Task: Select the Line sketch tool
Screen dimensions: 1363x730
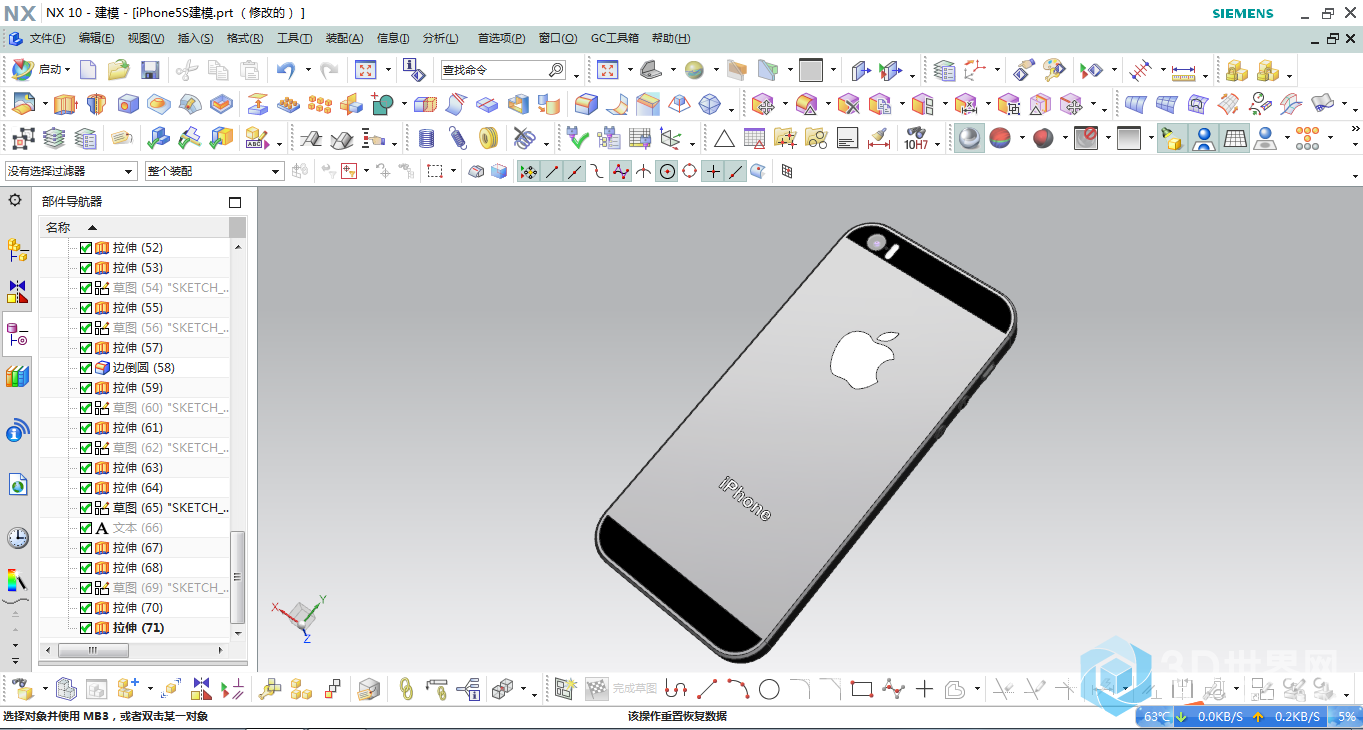Action: pos(707,688)
